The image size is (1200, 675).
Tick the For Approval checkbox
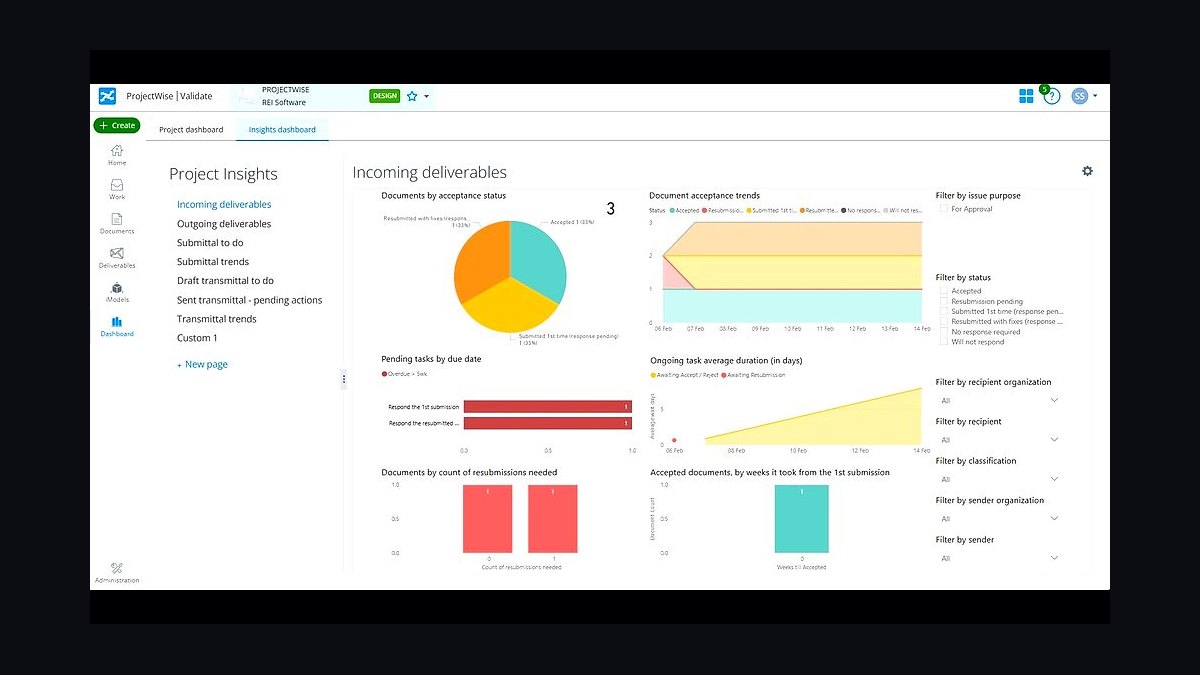pos(943,209)
